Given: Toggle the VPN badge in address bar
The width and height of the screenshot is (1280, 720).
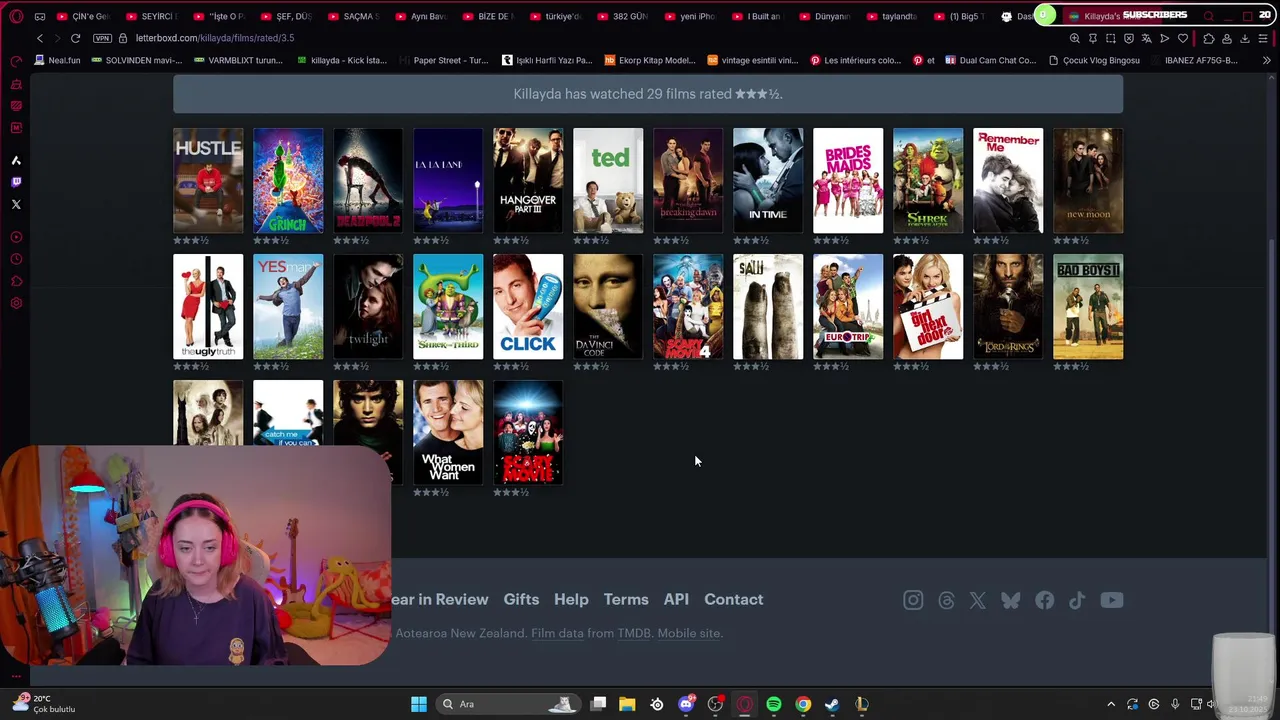Looking at the screenshot, I should coord(102,38).
